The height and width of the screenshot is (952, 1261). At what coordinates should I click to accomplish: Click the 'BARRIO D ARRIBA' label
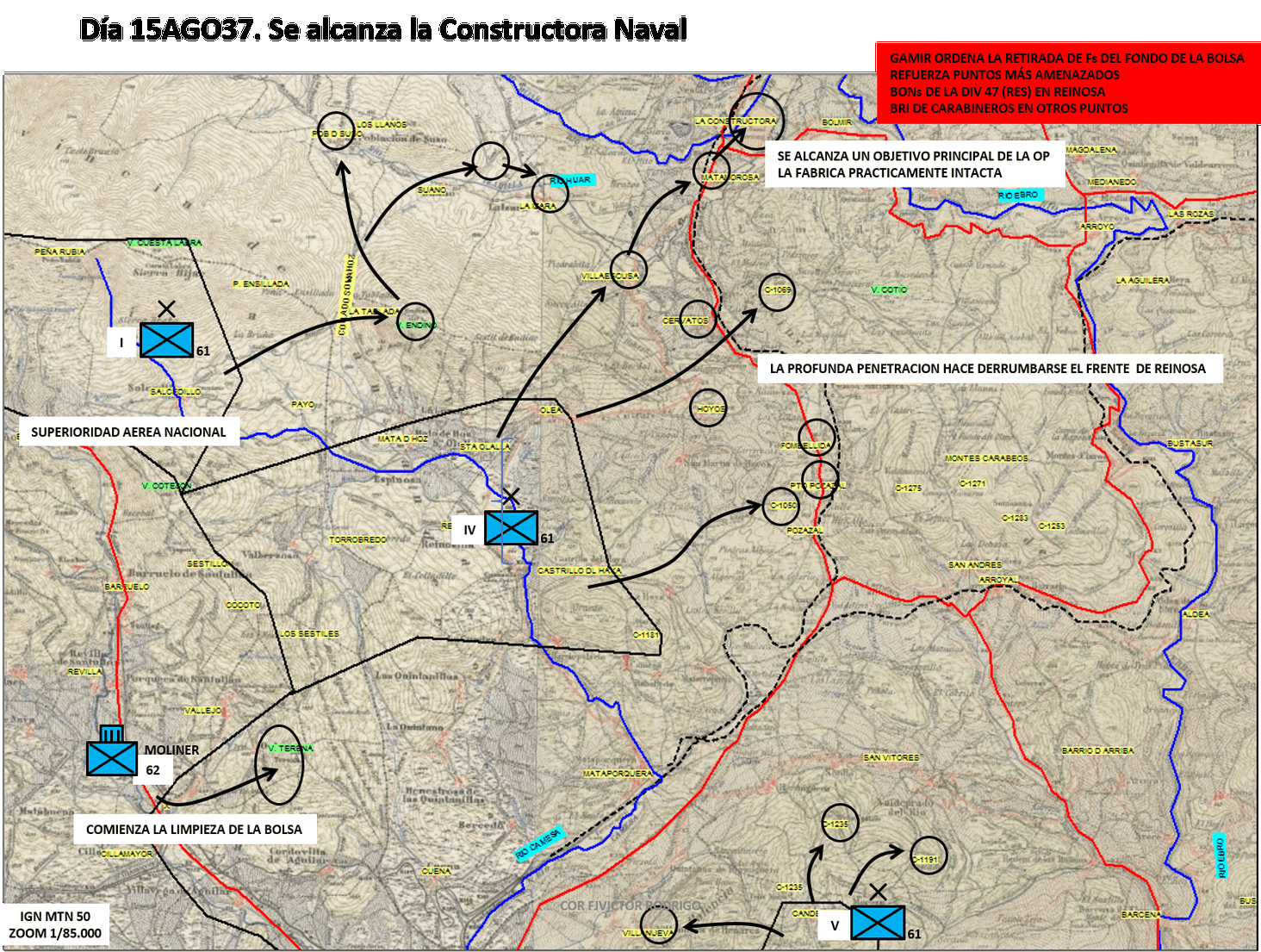tap(1098, 750)
